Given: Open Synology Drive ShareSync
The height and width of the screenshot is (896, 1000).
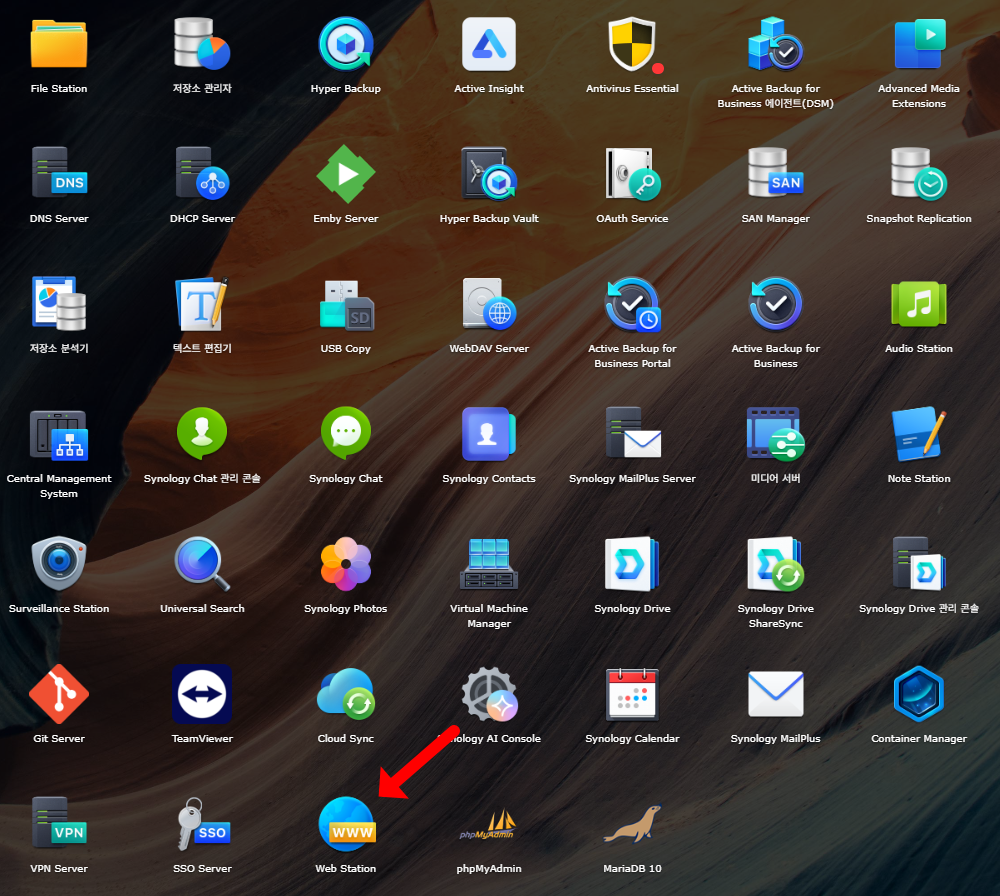Looking at the screenshot, I should click(x=776, y=564).
